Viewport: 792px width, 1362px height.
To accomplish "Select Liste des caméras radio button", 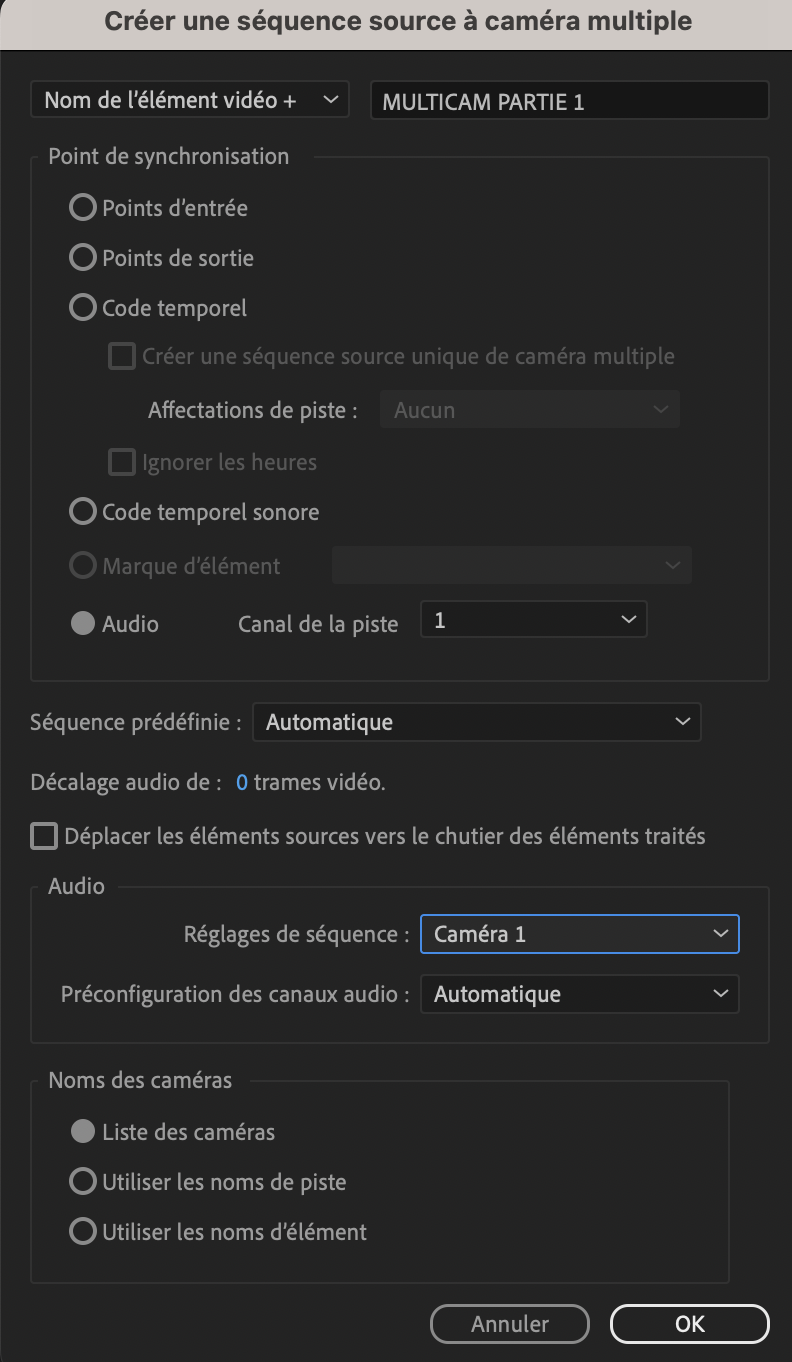I will [x=83, y=1132].
